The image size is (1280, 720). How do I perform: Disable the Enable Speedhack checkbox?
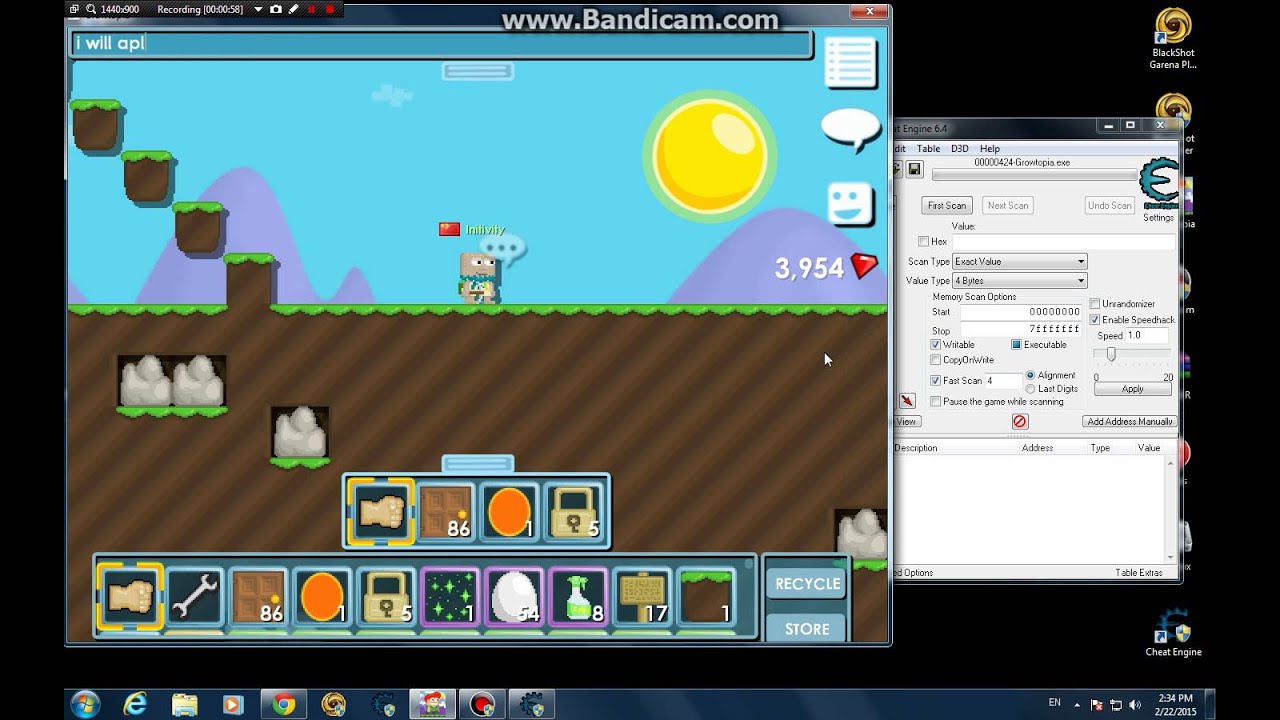1095,320
